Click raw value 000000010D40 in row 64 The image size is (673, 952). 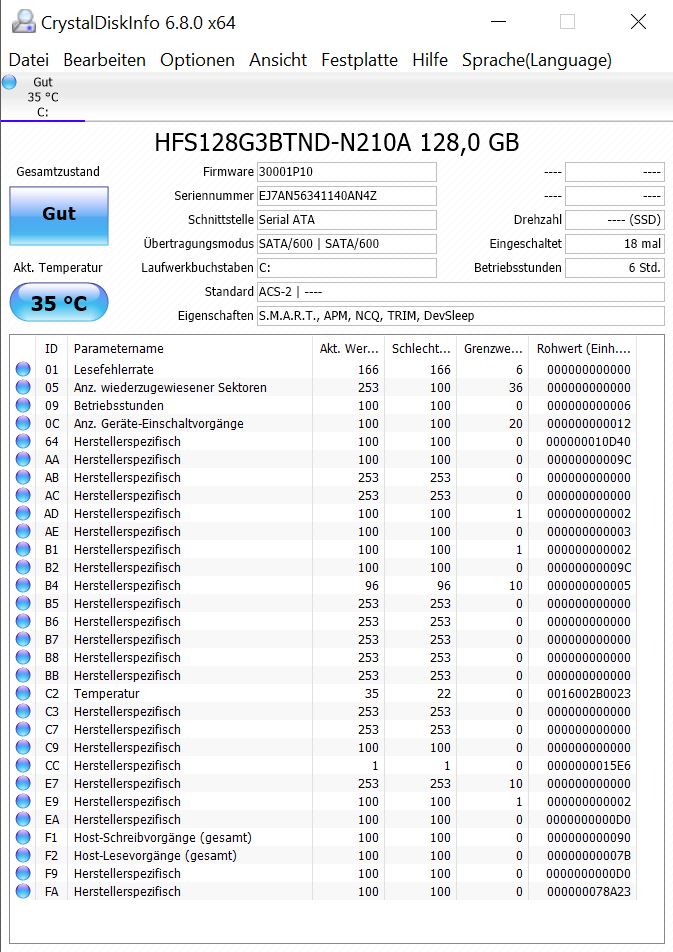click(589, 441)
